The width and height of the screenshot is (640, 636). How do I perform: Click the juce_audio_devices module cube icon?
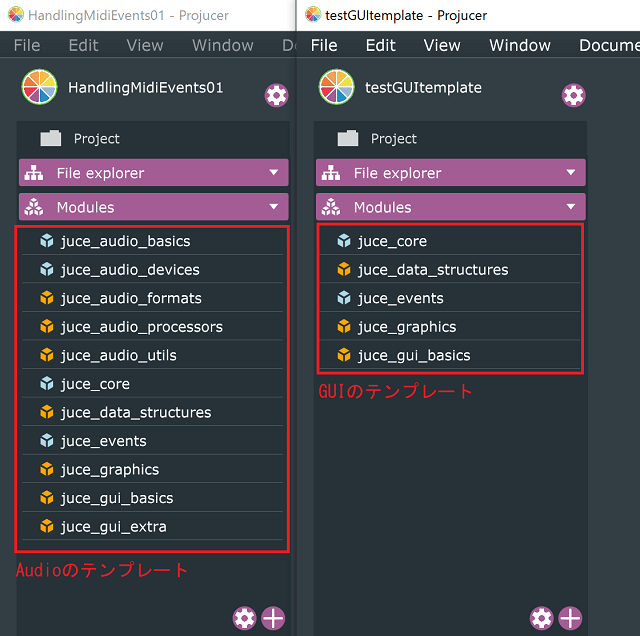[x=47, y=269]
